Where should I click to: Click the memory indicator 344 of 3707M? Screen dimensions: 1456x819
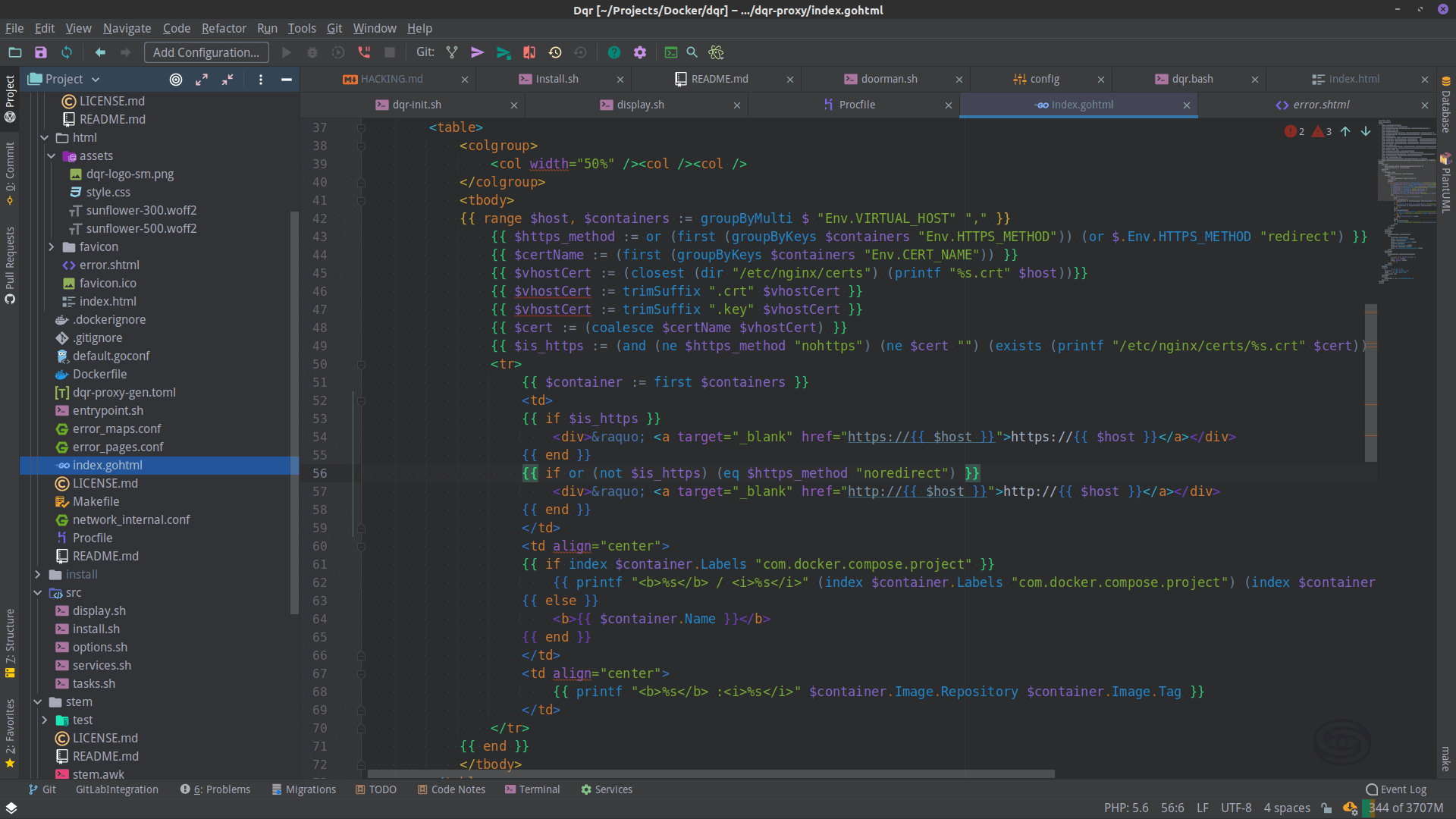click(x=1406, y=808)
